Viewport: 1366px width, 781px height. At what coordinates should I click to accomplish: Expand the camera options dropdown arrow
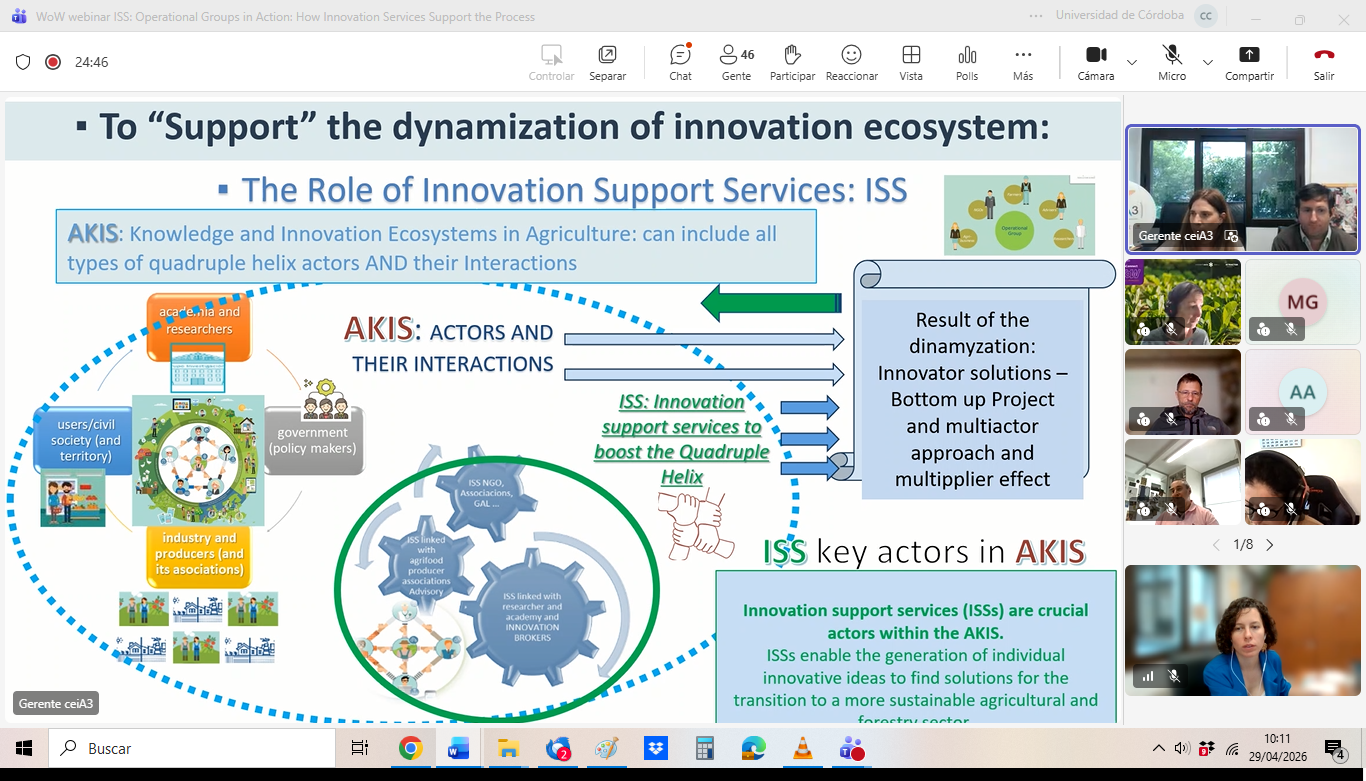tap(1132, 62)
